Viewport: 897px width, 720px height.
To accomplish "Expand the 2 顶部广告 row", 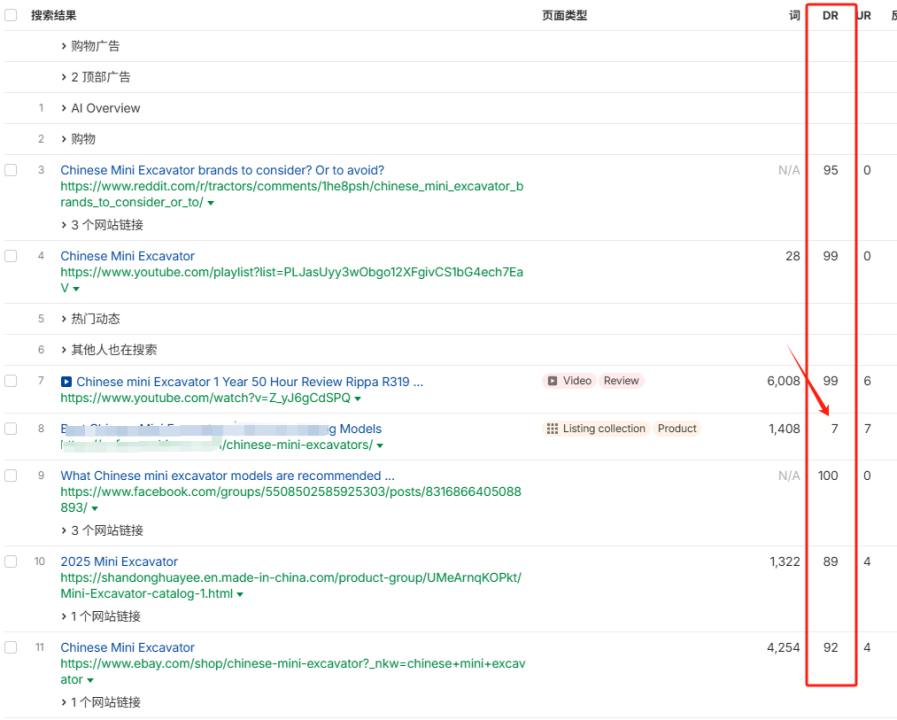I will (x=96, y=77).
